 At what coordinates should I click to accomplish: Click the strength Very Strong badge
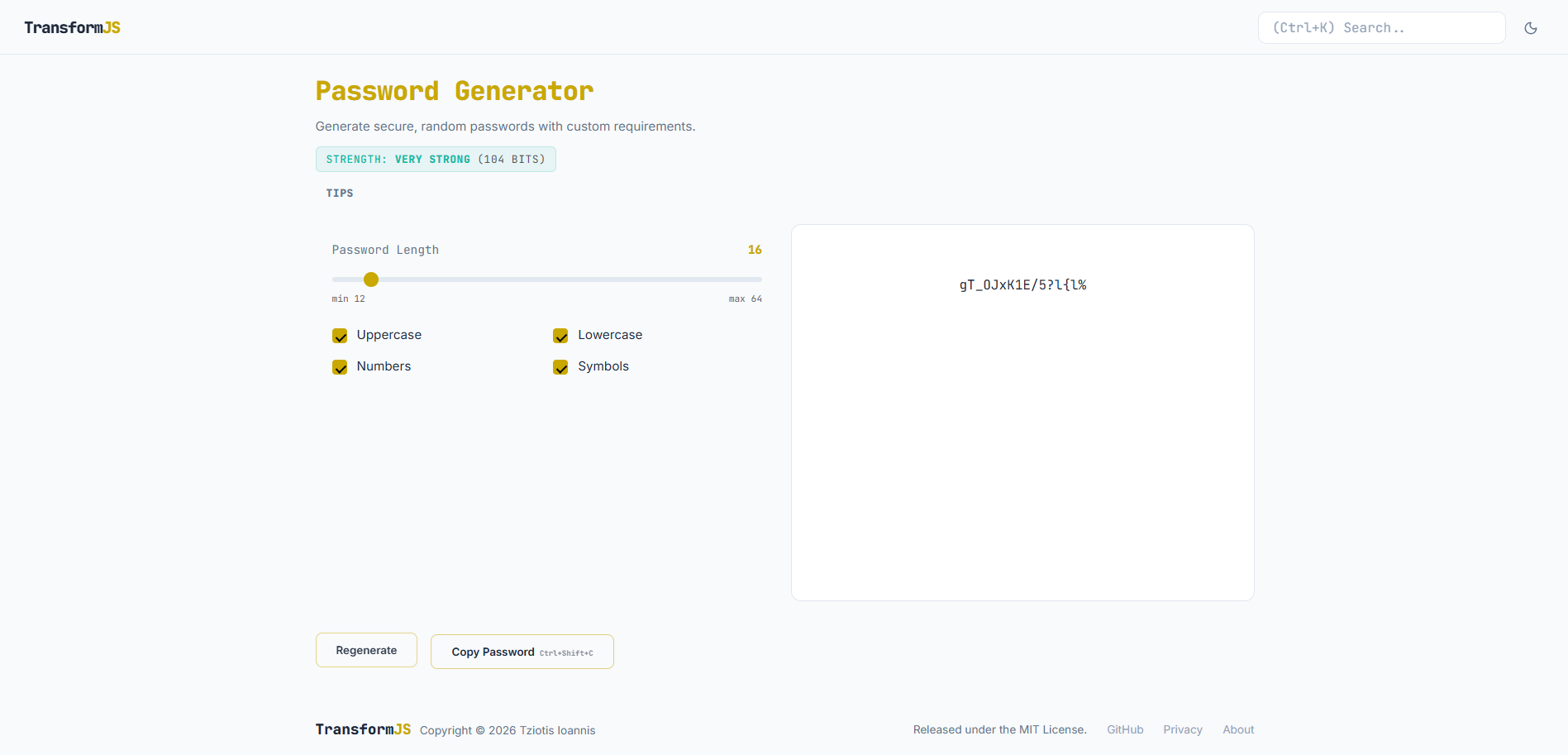pyautogui.click(x=436, y=159)
